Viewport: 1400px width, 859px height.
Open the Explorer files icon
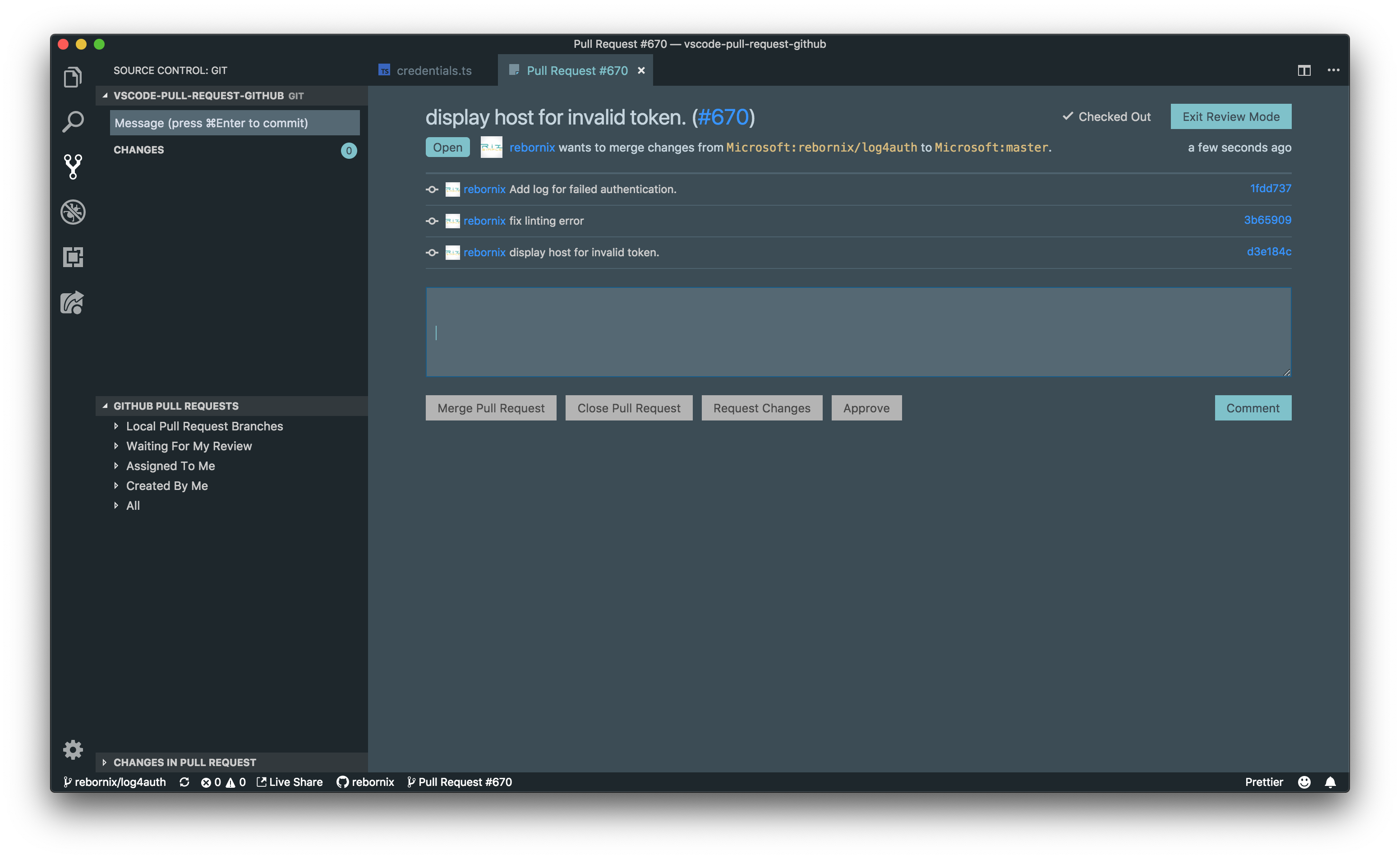[73, 77]
